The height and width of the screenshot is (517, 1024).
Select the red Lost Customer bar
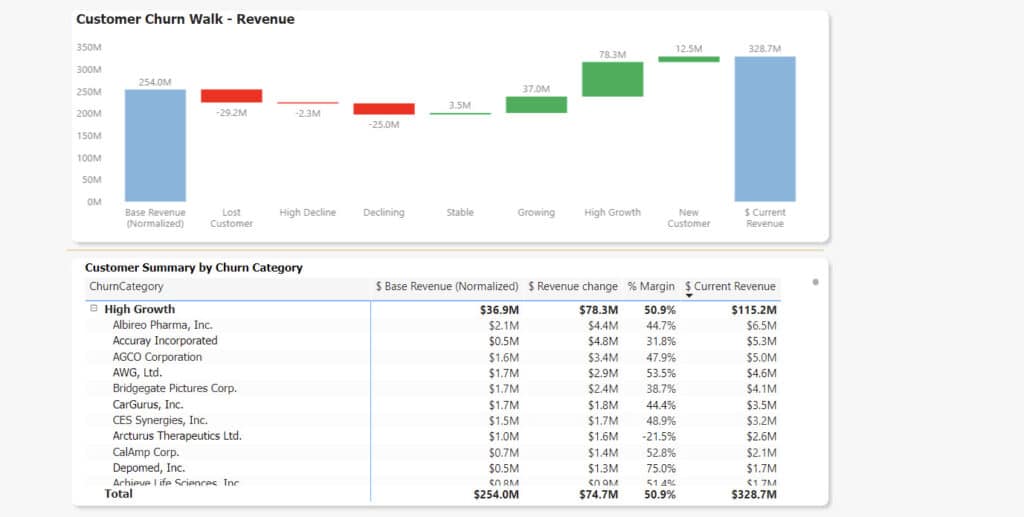point(231,96)
